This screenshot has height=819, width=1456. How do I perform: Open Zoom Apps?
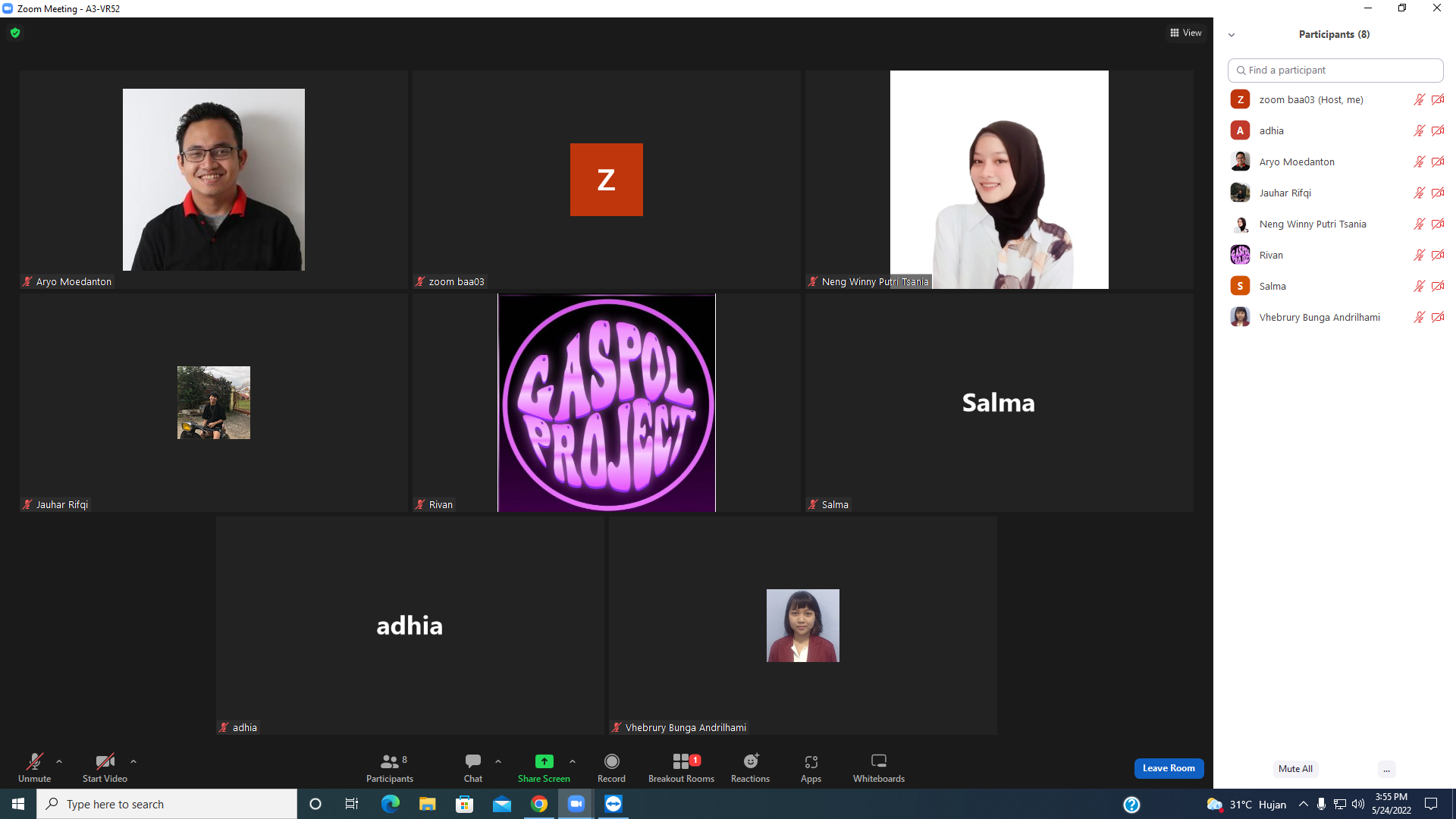(811, 767)
